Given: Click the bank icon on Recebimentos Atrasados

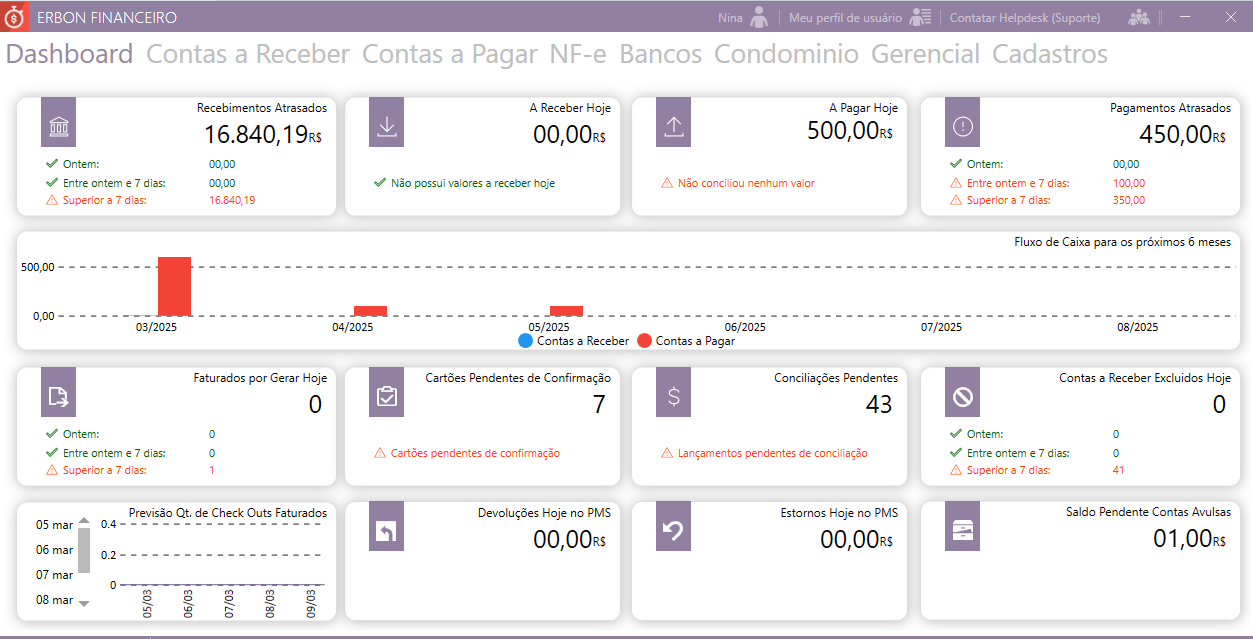Looking at the screenshot, I should click(58, 127).
